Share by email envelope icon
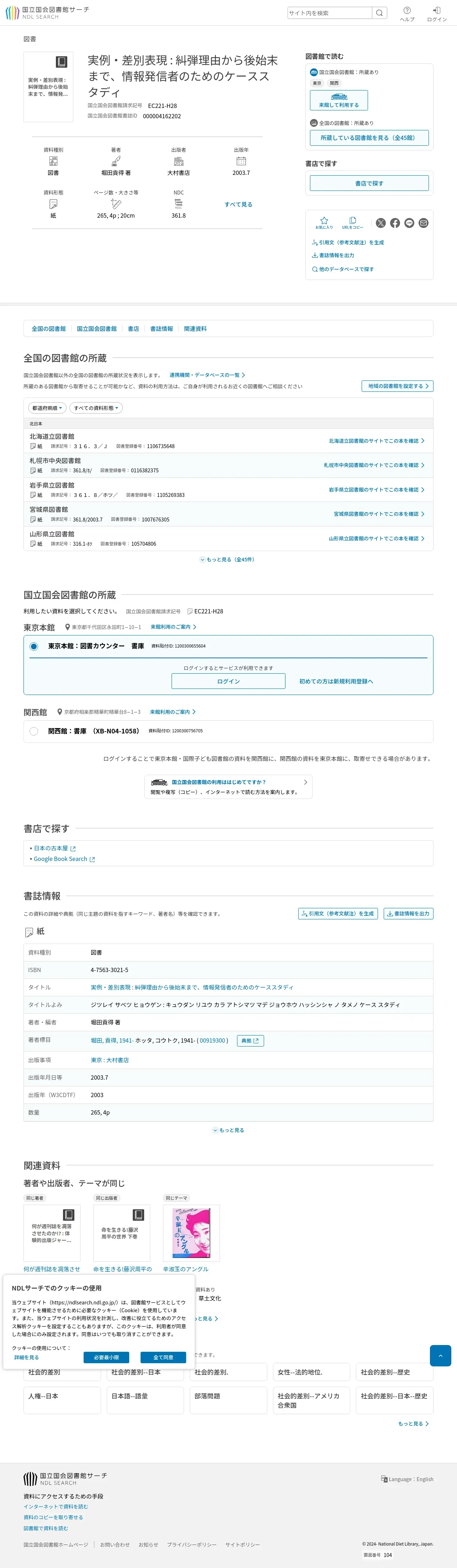This screenshot has height=1568, width=457. coord(424,223)
